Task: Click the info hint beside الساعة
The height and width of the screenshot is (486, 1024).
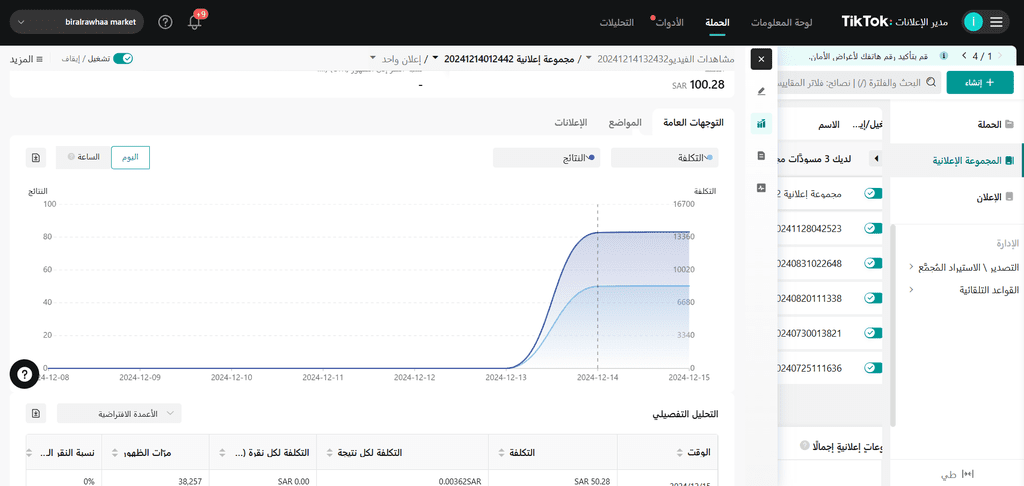Action: tap(71, 157)
